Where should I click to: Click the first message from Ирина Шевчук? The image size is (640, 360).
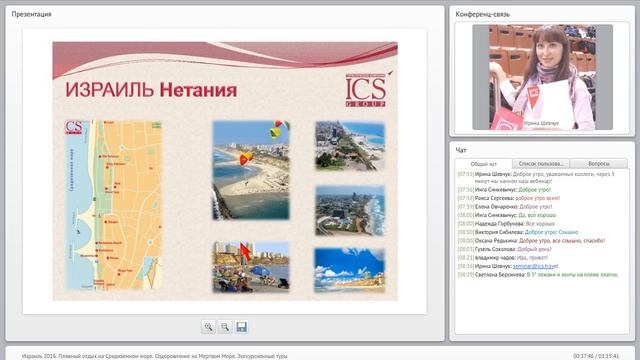536,177
